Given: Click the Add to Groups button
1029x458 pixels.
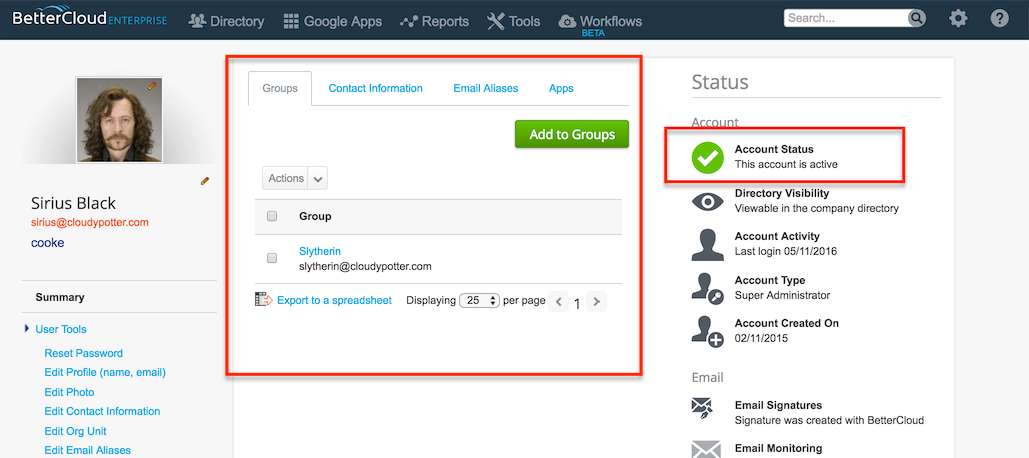Looking at the screenshot, I should pos(572,134).
